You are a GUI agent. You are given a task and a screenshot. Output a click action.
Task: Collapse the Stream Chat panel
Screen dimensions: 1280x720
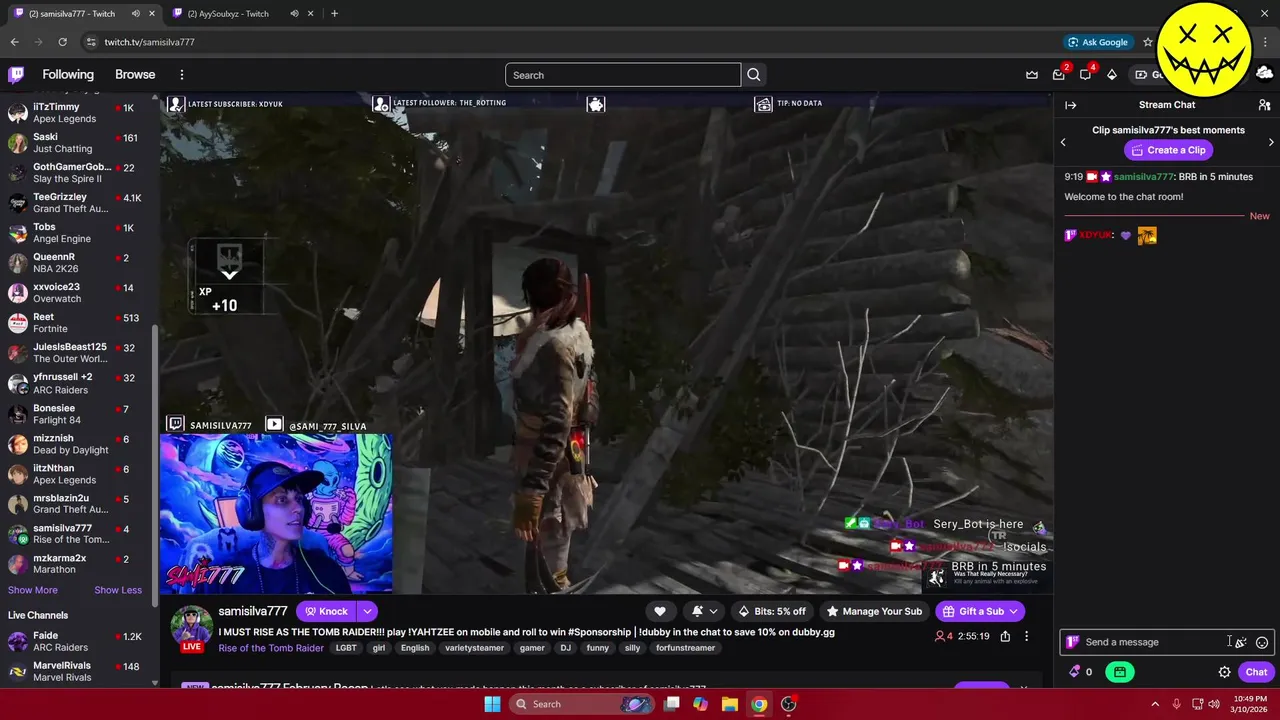pos(1070,105)
